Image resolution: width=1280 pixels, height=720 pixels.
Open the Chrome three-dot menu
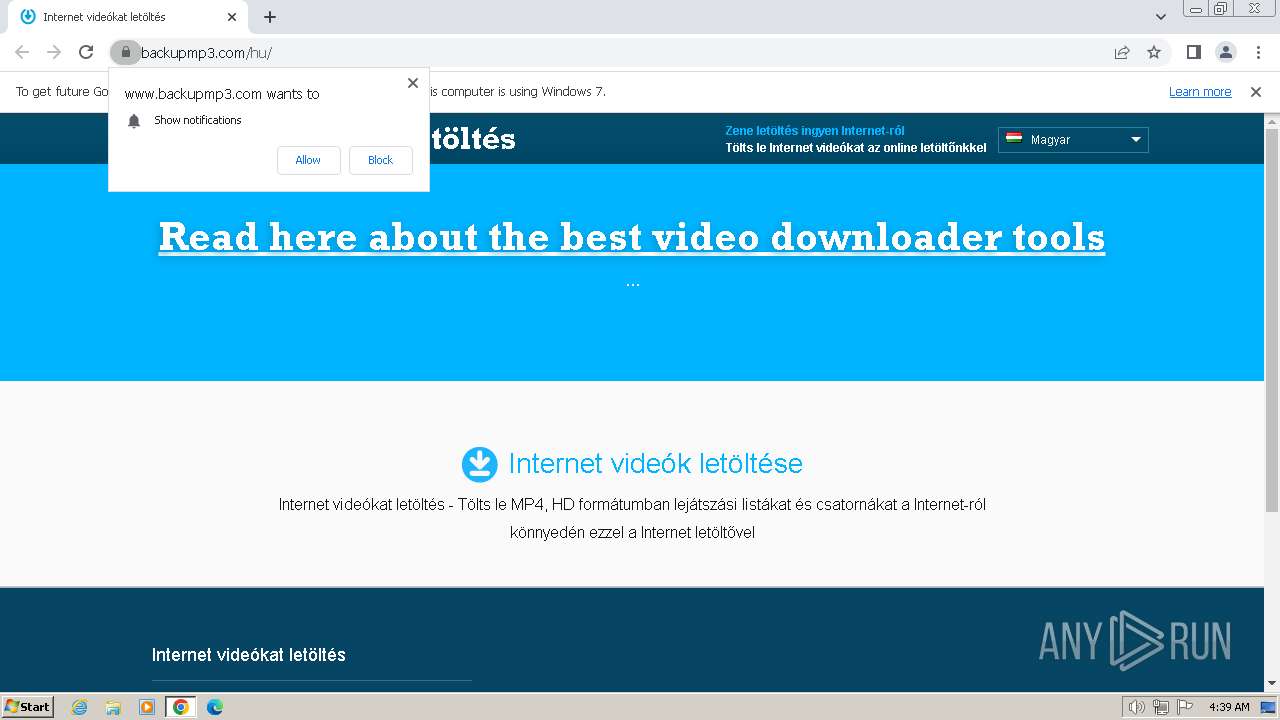1258,52
